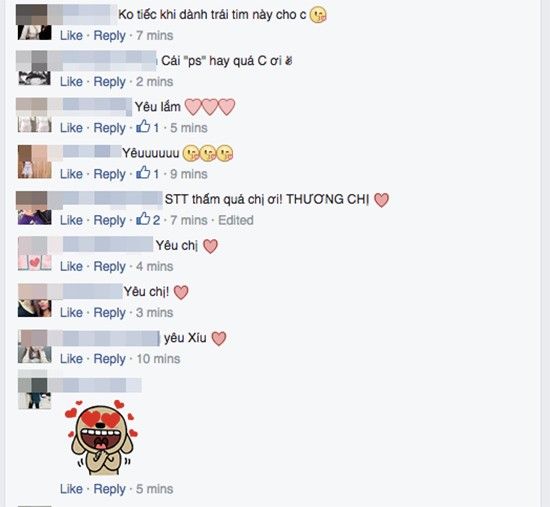The height and width of the screenshot is (507, 550).
Task: Reply to the dog sticker comment
Action: [109, 489]
